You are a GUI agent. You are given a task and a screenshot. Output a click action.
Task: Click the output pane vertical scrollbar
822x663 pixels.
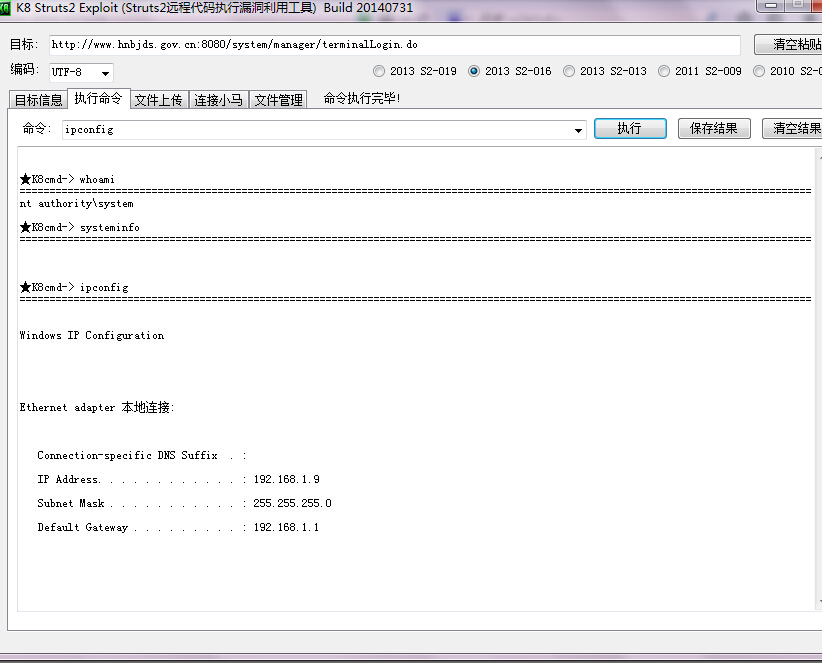tap(819, 378)
